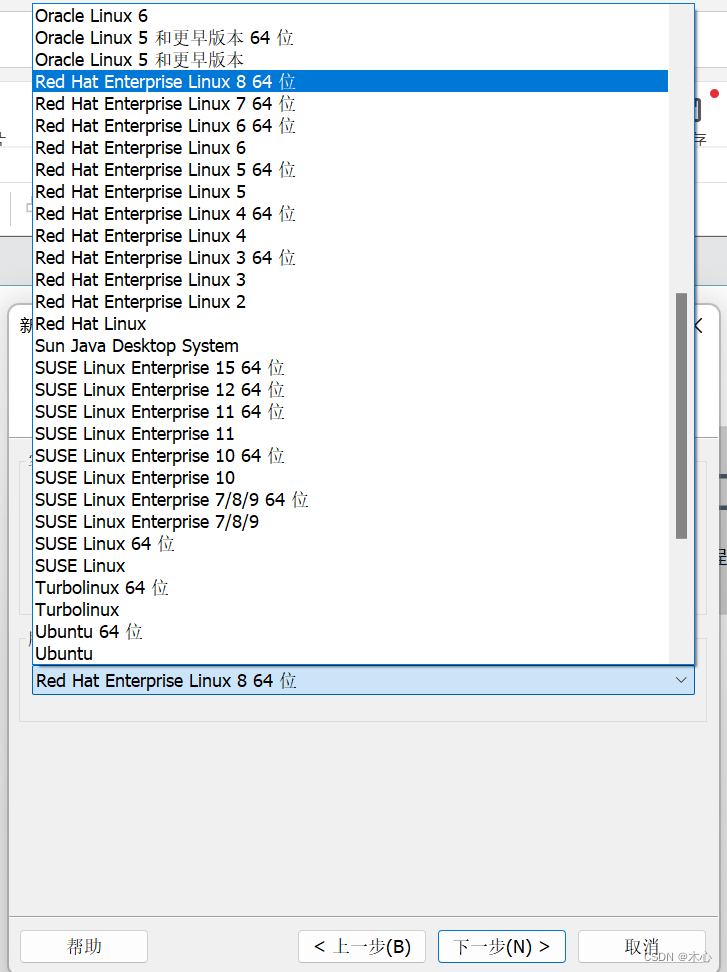Select Red Hat Enterprise Linux 3 64 位
This screenshot has height=972, width=727.
(350, 258)
